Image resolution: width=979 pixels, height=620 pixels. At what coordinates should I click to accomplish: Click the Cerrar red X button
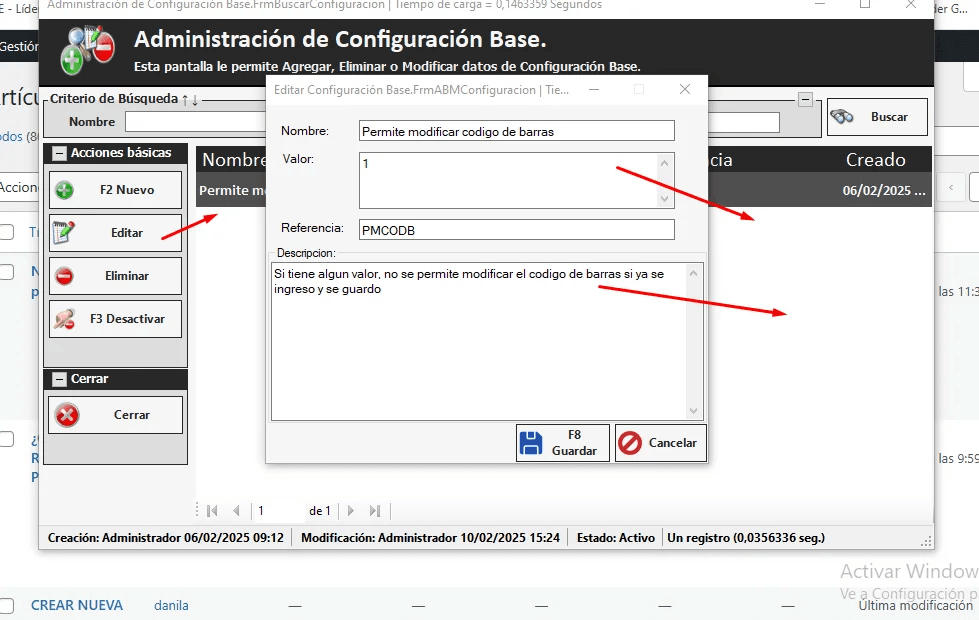click(x=115, y=415)
